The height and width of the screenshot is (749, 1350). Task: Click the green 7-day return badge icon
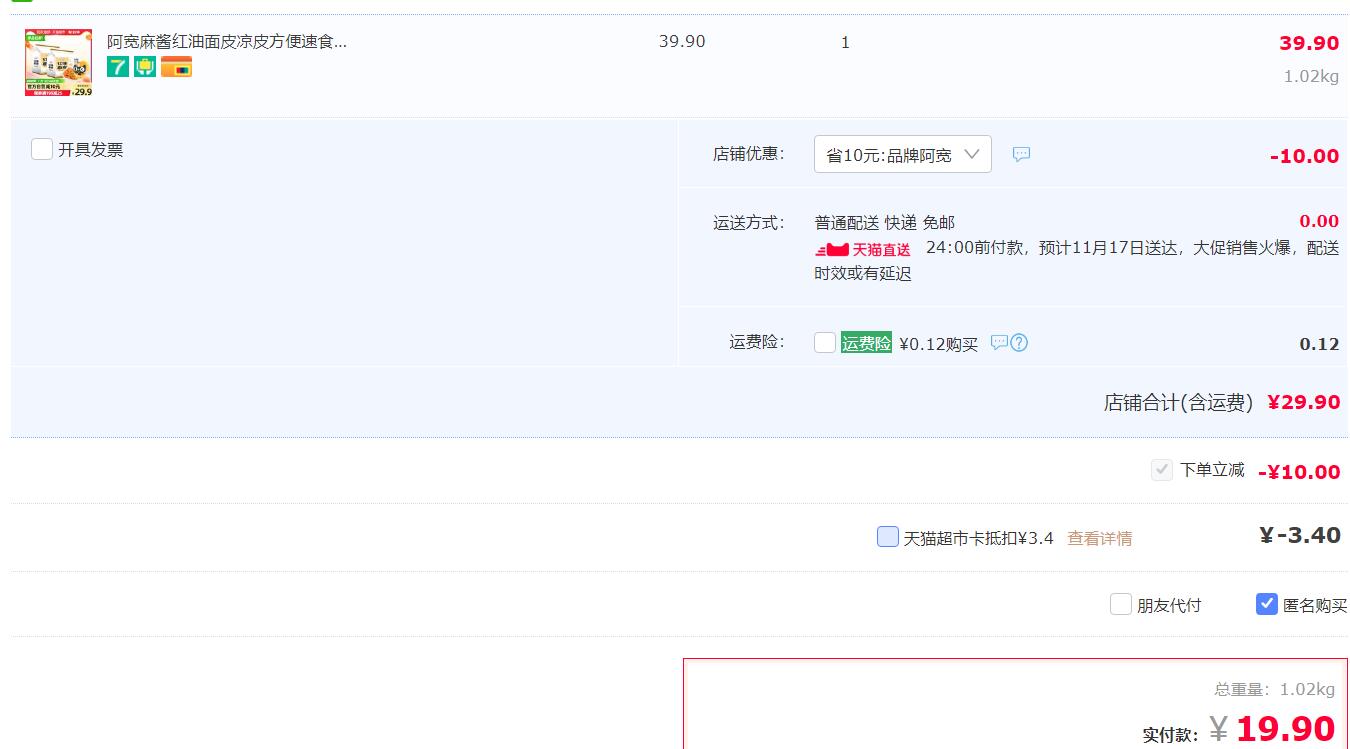point(118,67)
